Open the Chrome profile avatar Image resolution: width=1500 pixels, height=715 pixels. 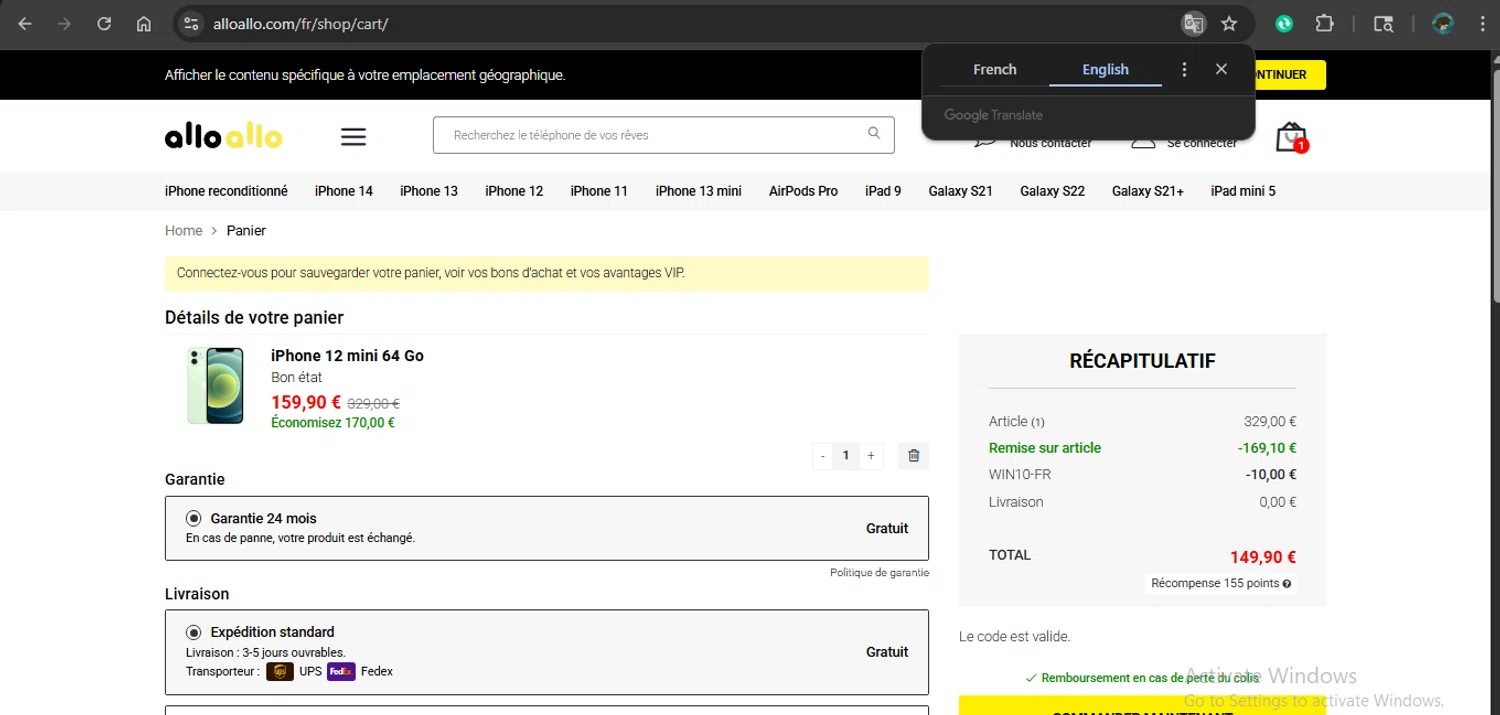pyautogui.click(x=1443, y=24)
